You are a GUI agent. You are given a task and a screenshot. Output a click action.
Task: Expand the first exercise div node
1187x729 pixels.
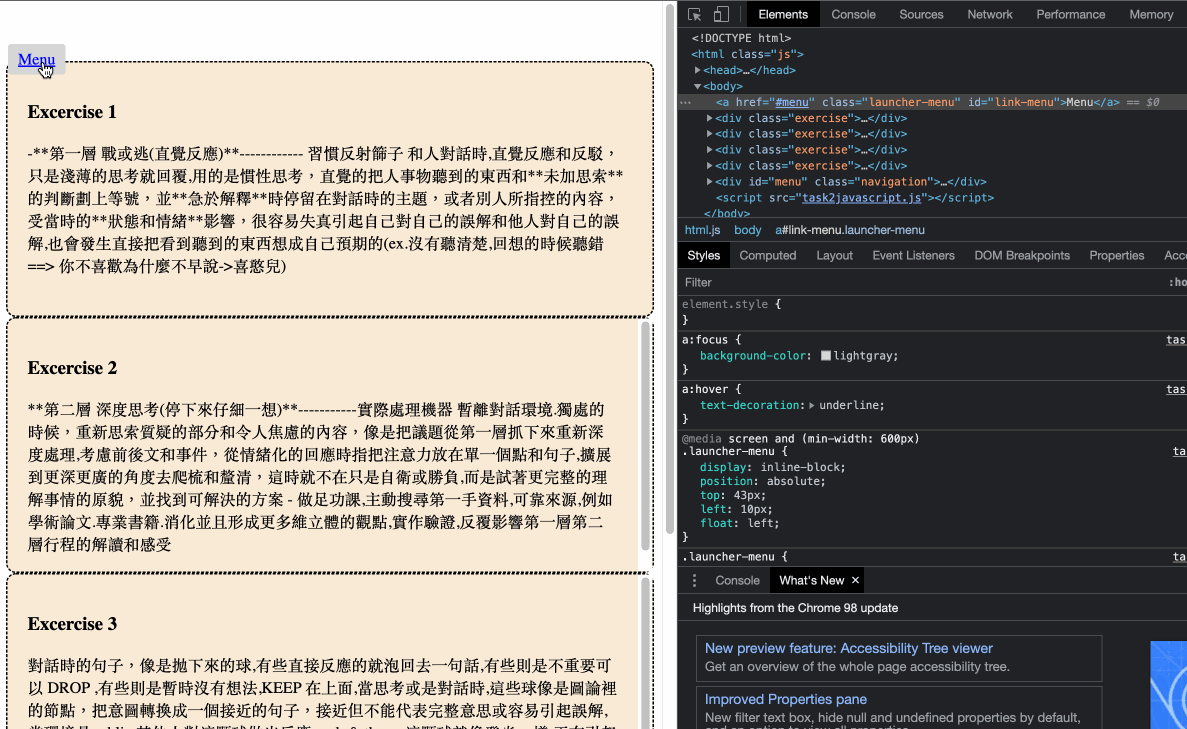(x=709, y=118)
